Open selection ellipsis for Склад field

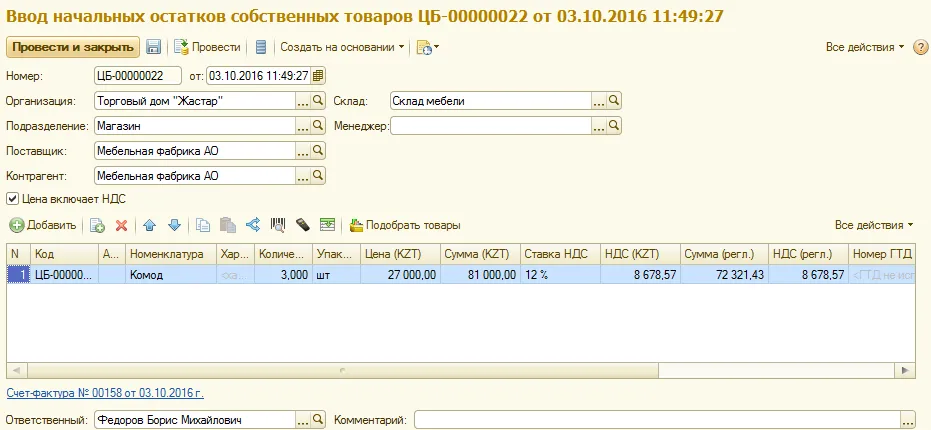coord(599,101)
